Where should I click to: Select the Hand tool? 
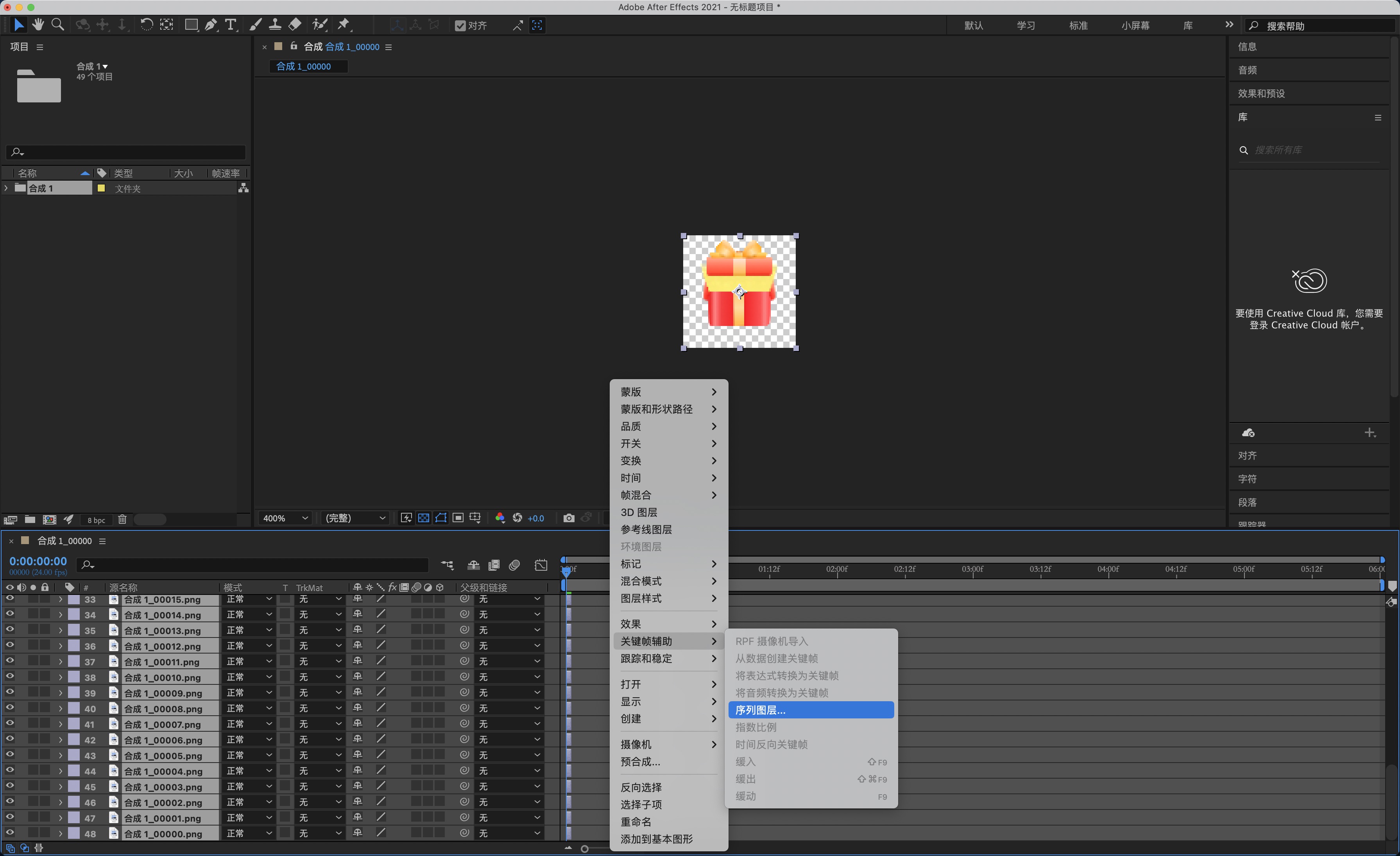pyautogui.click(x=38, y=25)
